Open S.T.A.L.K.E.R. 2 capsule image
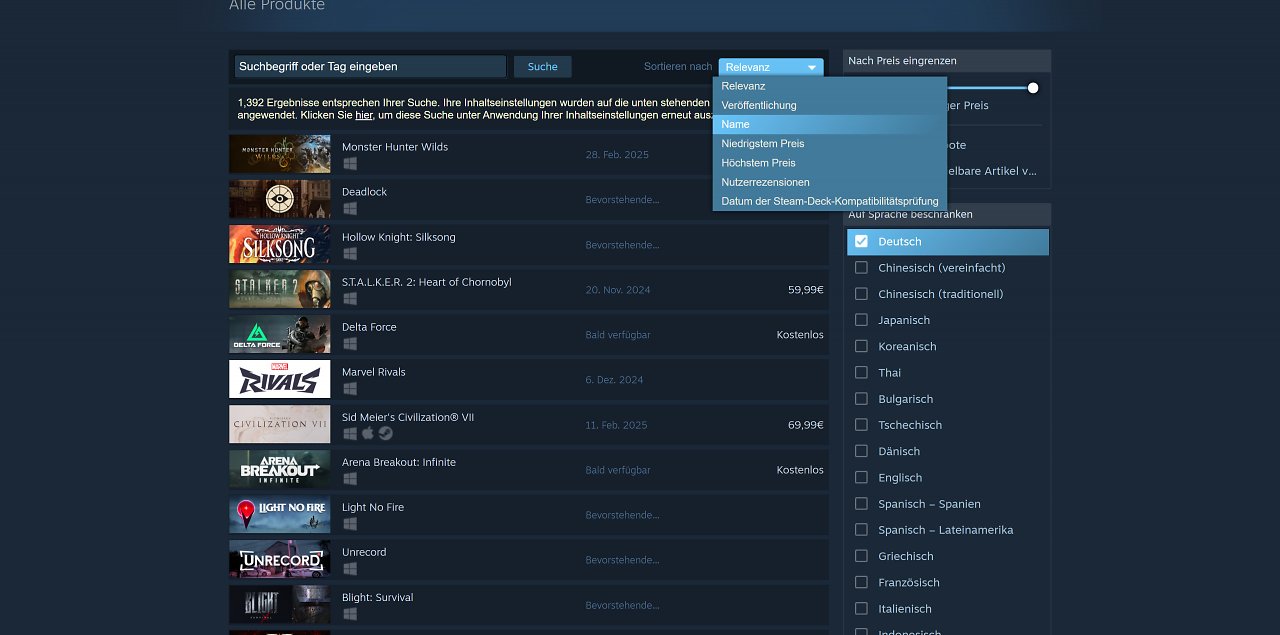 (279, 289)
